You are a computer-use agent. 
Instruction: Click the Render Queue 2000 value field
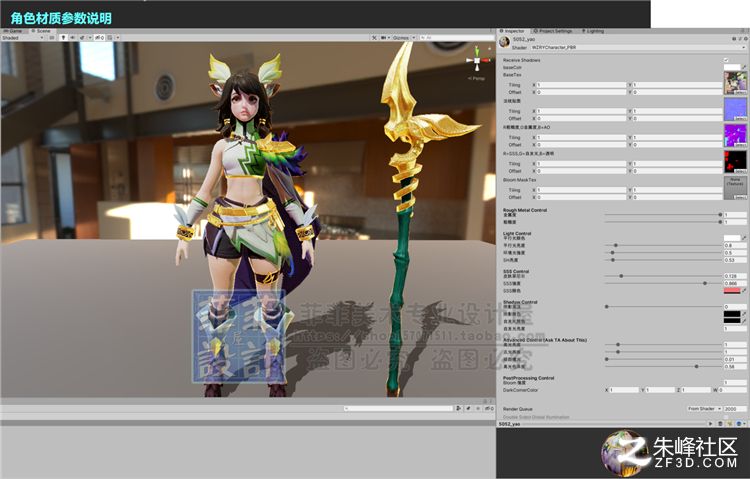coord(735,409)
